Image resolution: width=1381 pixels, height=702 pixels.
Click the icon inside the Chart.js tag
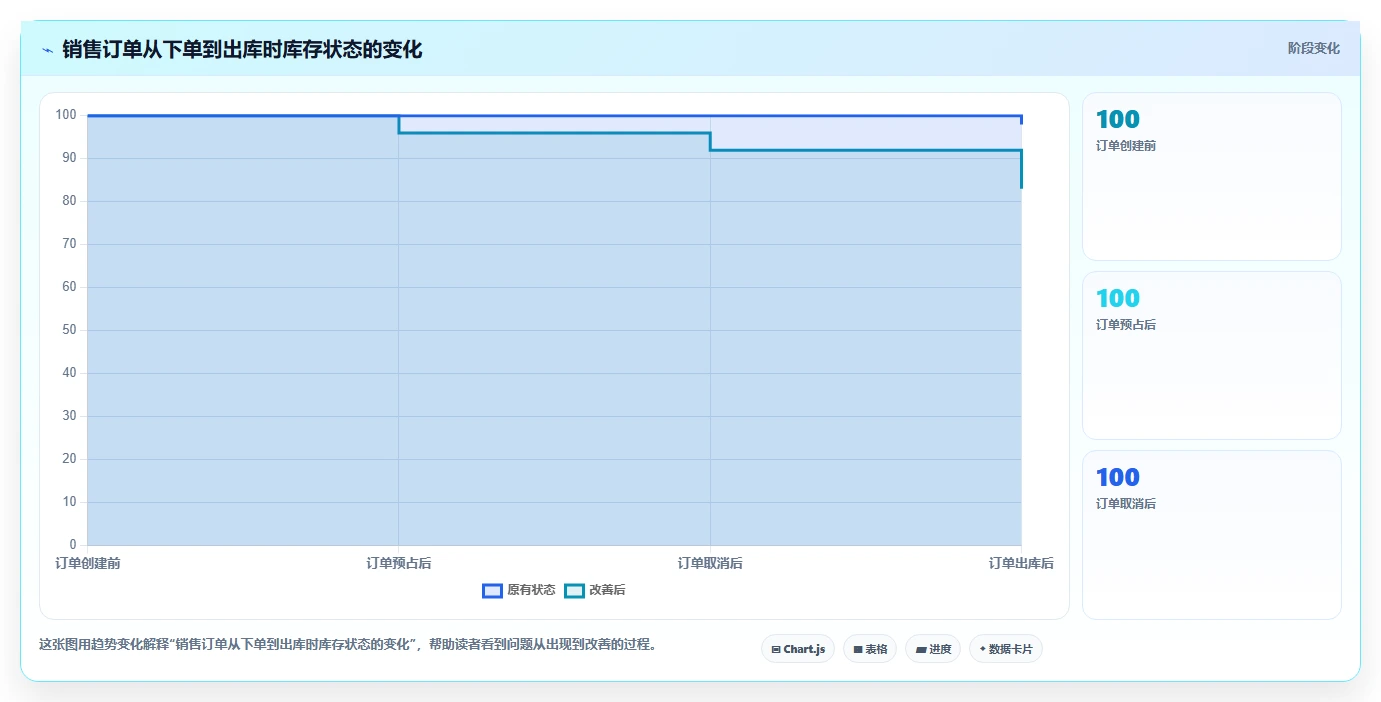tap(776, 649)
